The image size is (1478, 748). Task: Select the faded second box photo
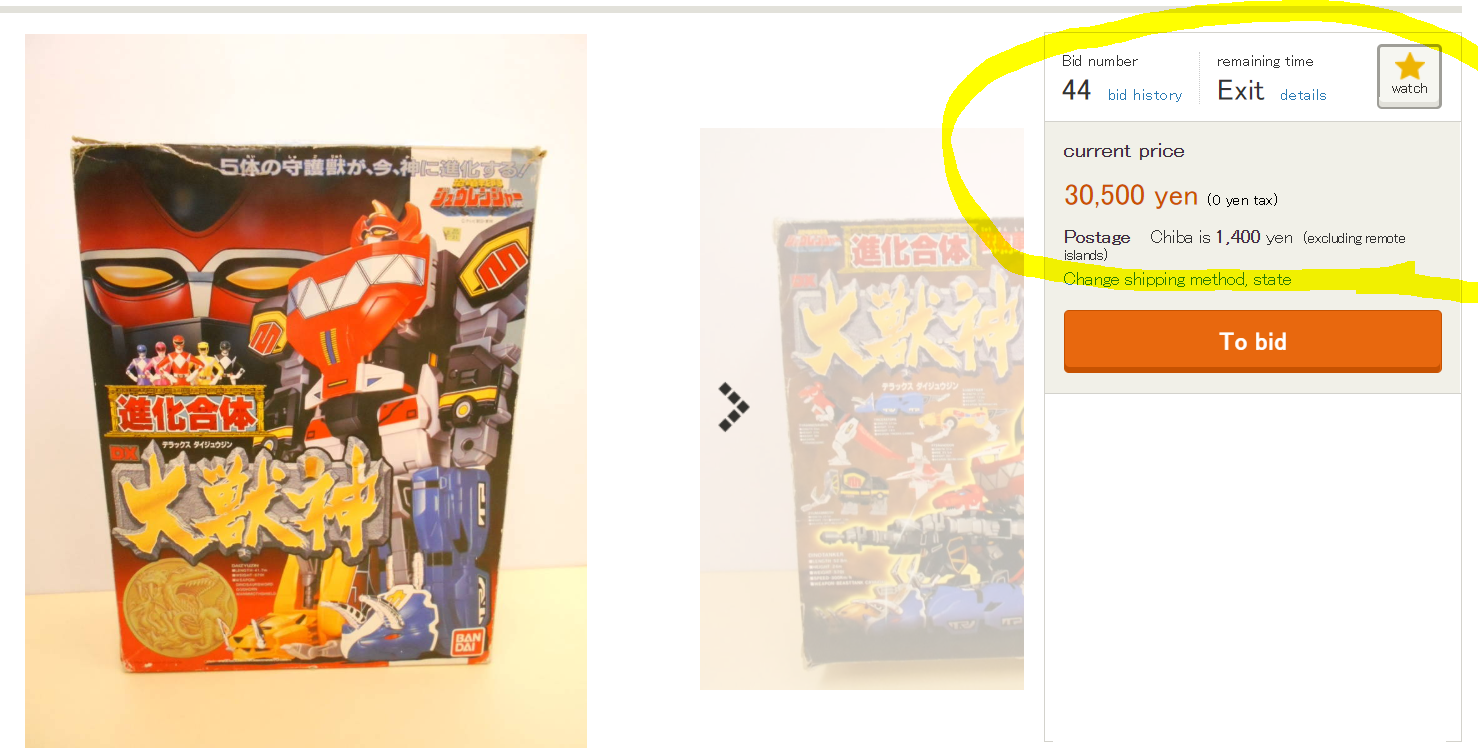(862, 409)
